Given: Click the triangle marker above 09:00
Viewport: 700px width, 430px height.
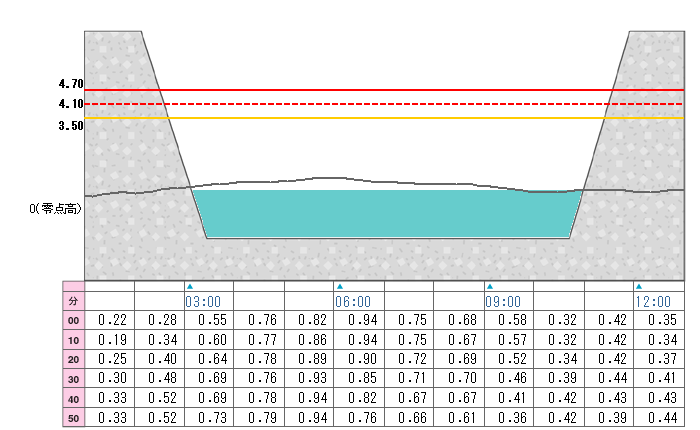Looking at the screenshot, I should tap(489, 286).
